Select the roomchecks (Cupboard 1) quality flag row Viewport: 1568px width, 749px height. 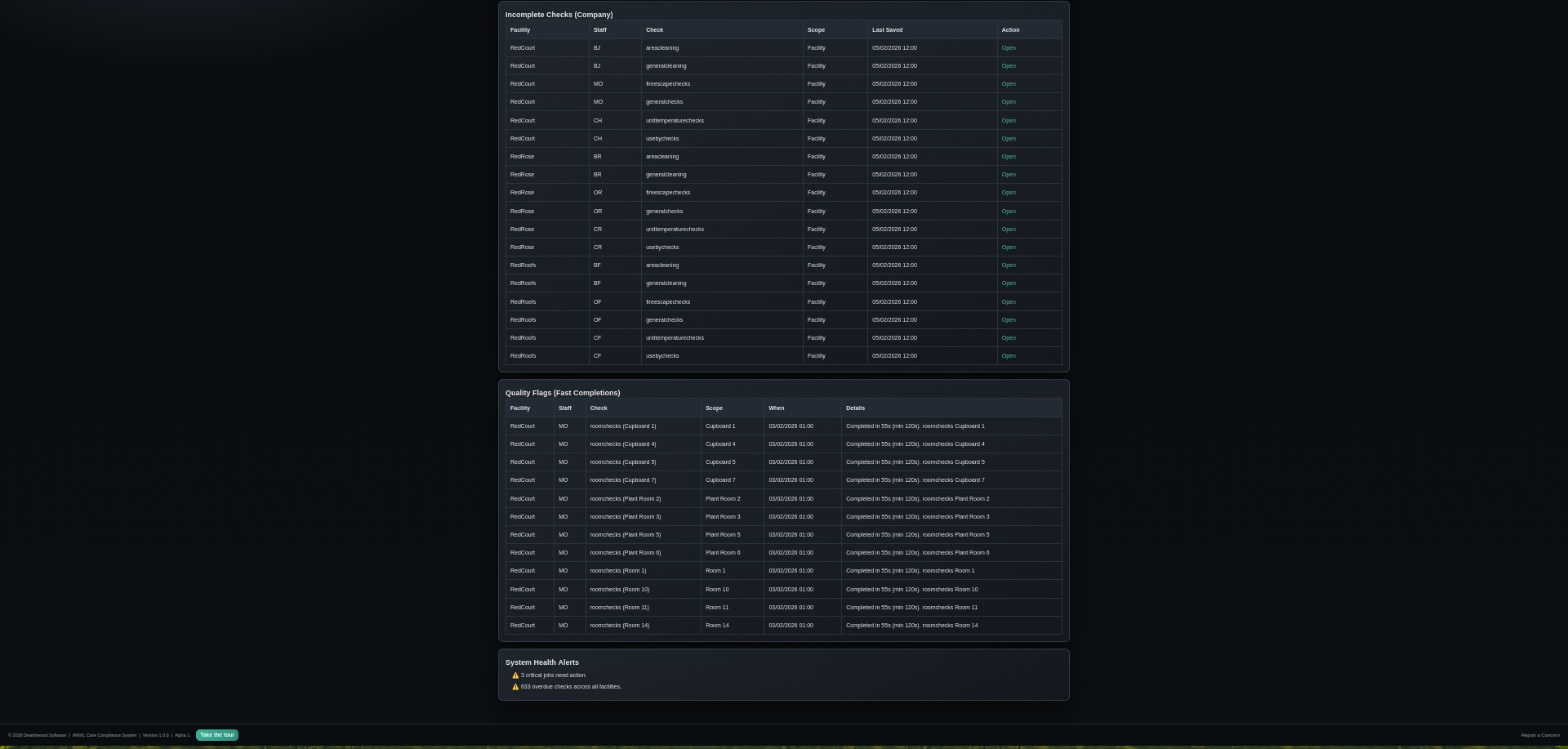(622, 426)
